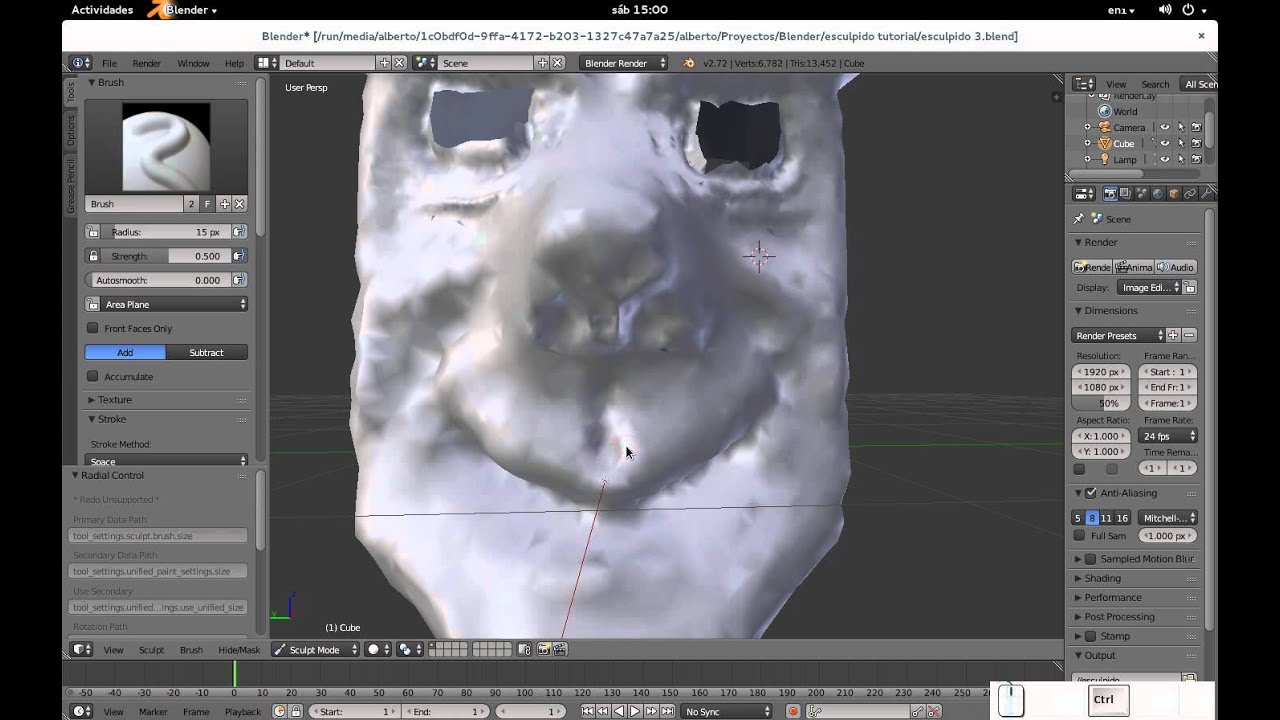Click auto keying record button
Screen dimensions: 1280x720
793,712
